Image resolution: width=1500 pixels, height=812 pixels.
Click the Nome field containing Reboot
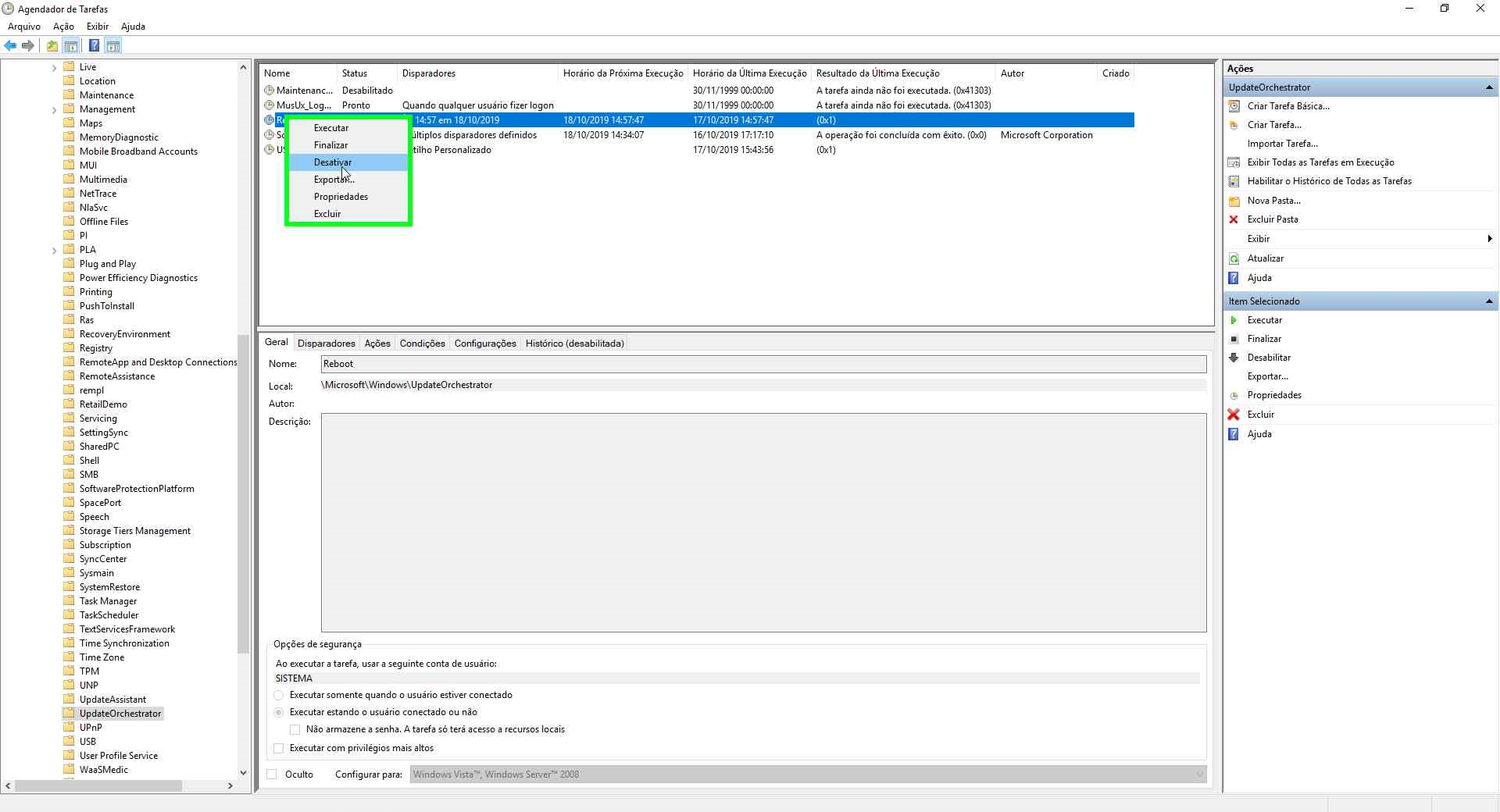763,364
